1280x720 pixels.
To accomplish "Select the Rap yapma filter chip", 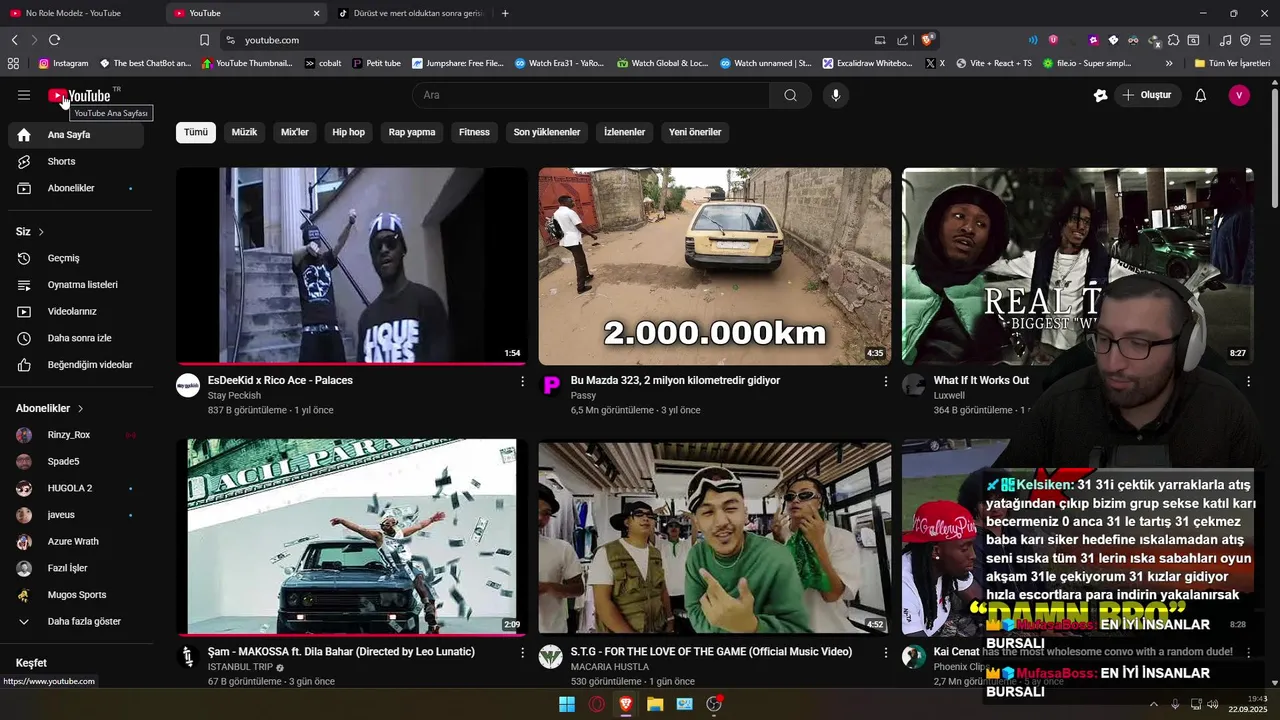I will pyautogui.click(x=412, y=132).
